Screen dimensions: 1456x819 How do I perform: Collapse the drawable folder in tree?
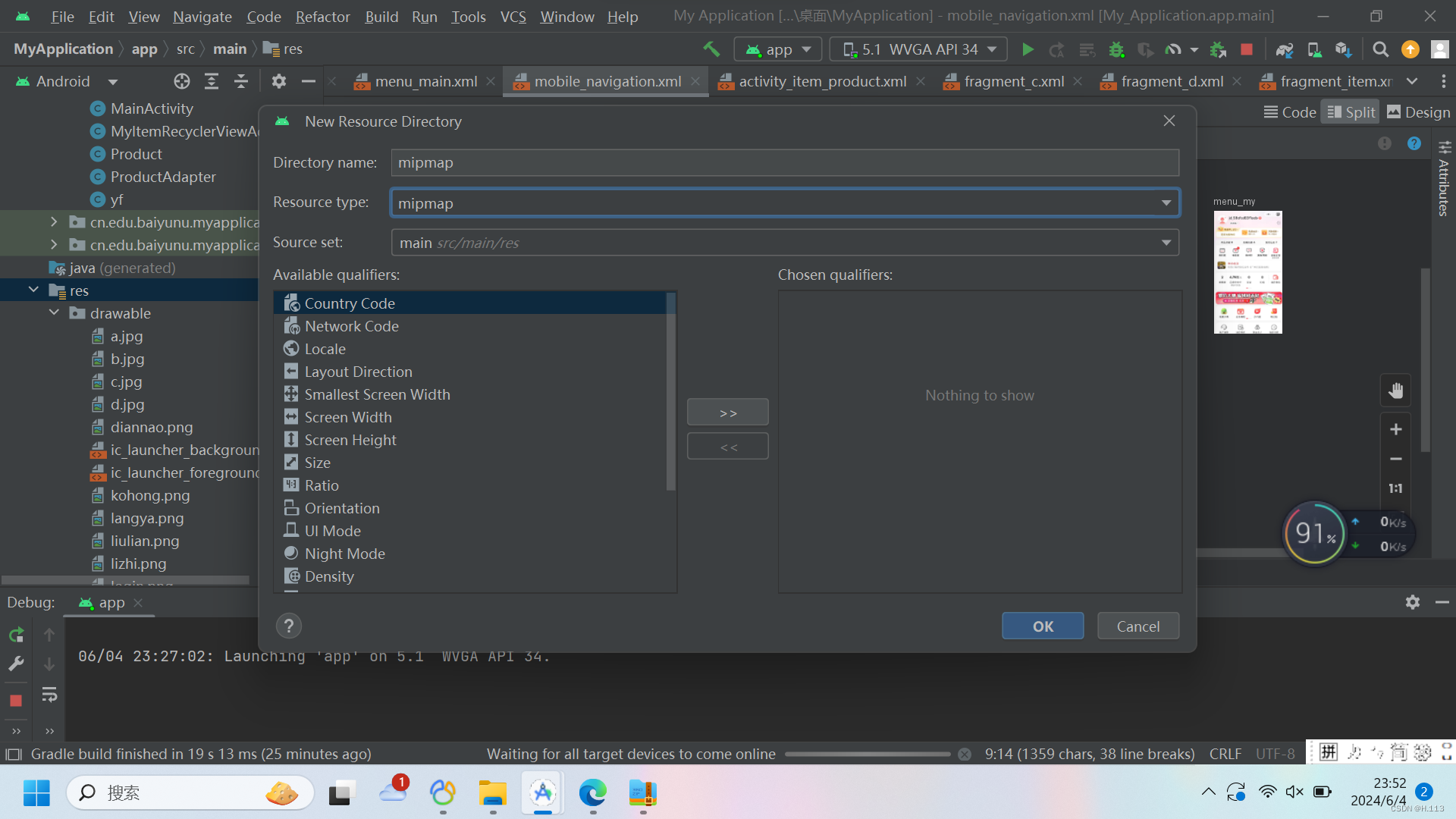point(54,313)
